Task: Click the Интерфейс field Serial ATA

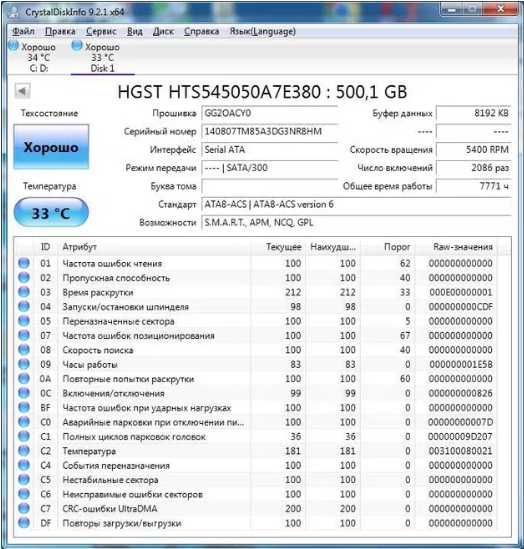Action: [270, 150]
